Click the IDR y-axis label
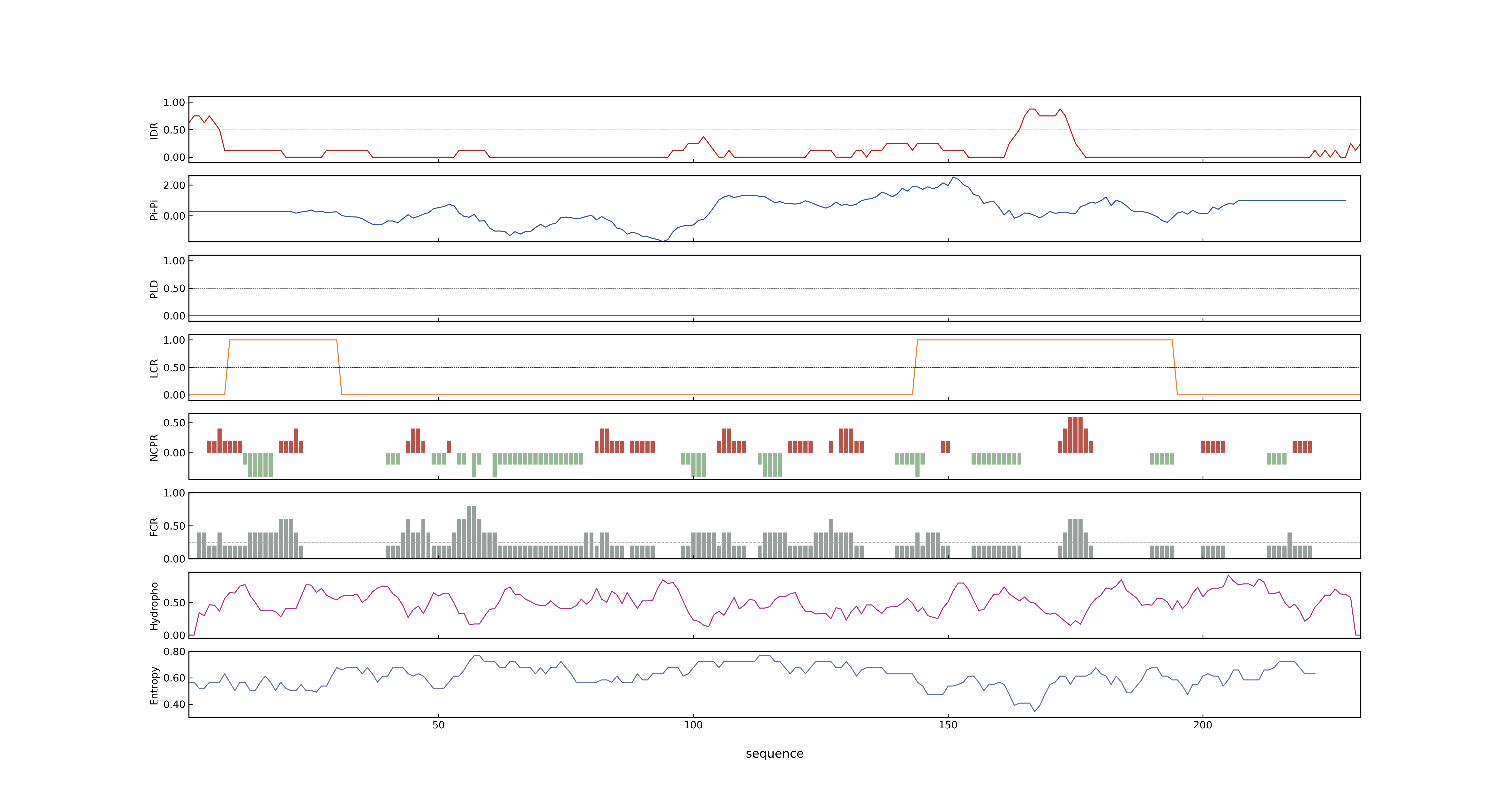This screenshot has width=1512, height=806. [x=154, y=130]
